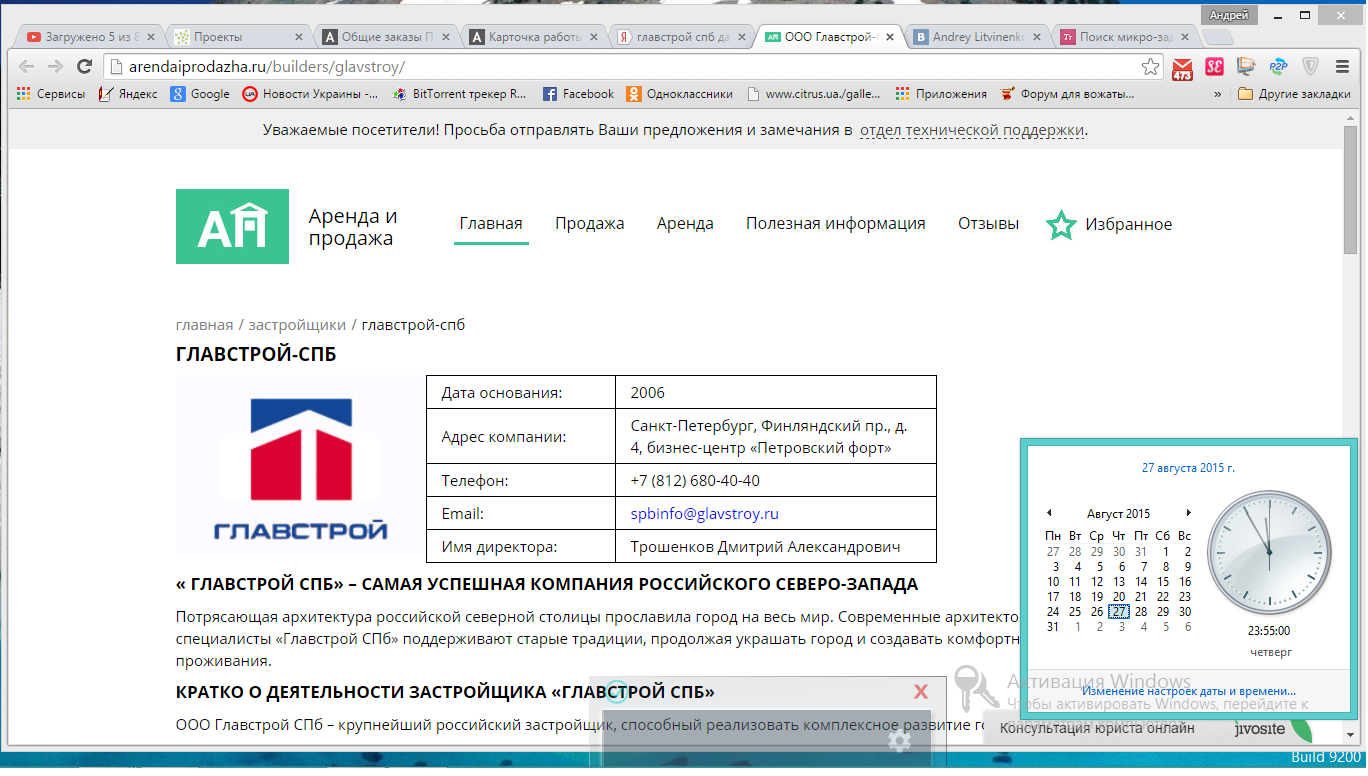Click the застройщики breadcrumb link
The width and height of the screenshot is (1368, 776).
coord(297,325)
